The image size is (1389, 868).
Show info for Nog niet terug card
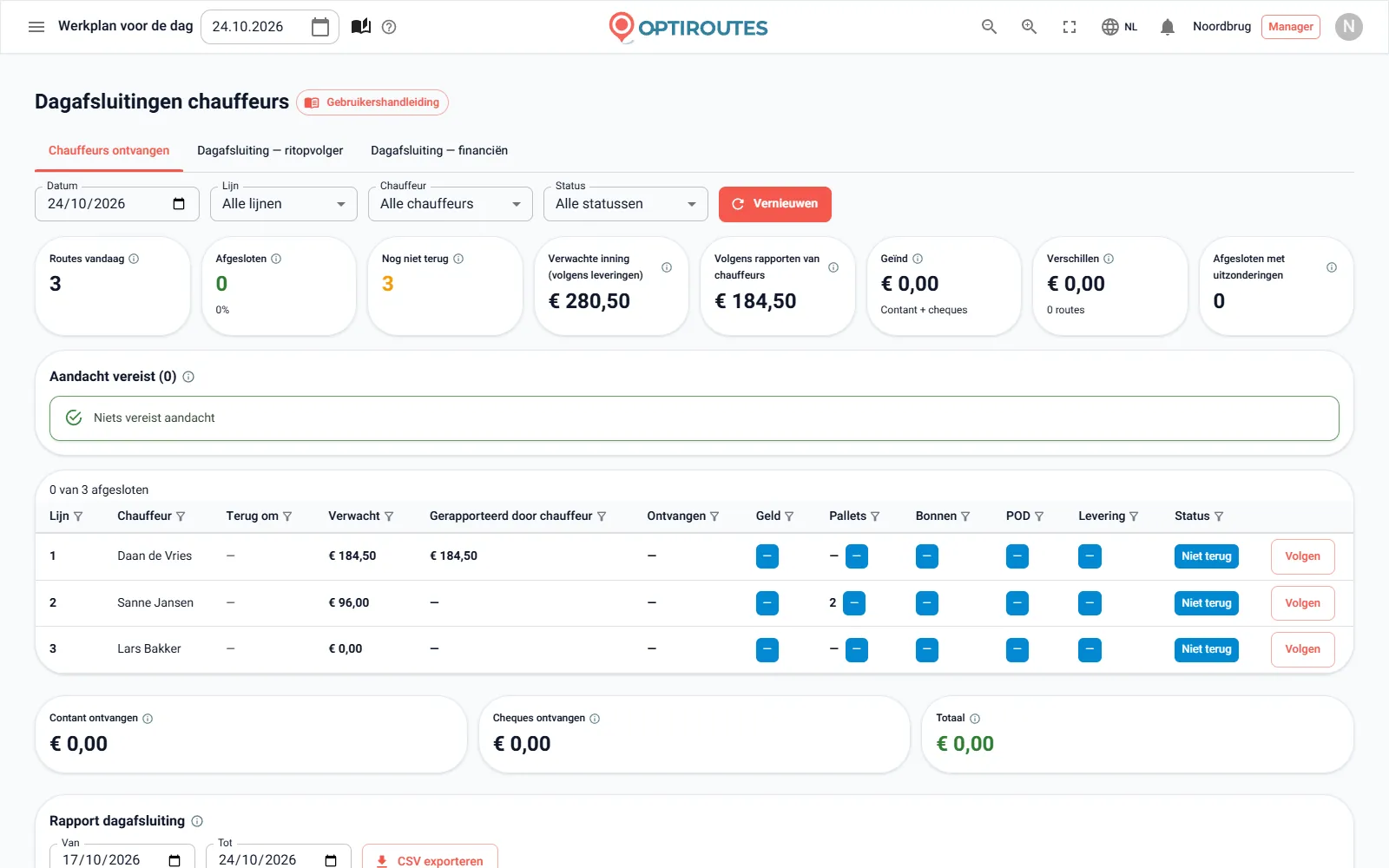[x=458, y=259]
